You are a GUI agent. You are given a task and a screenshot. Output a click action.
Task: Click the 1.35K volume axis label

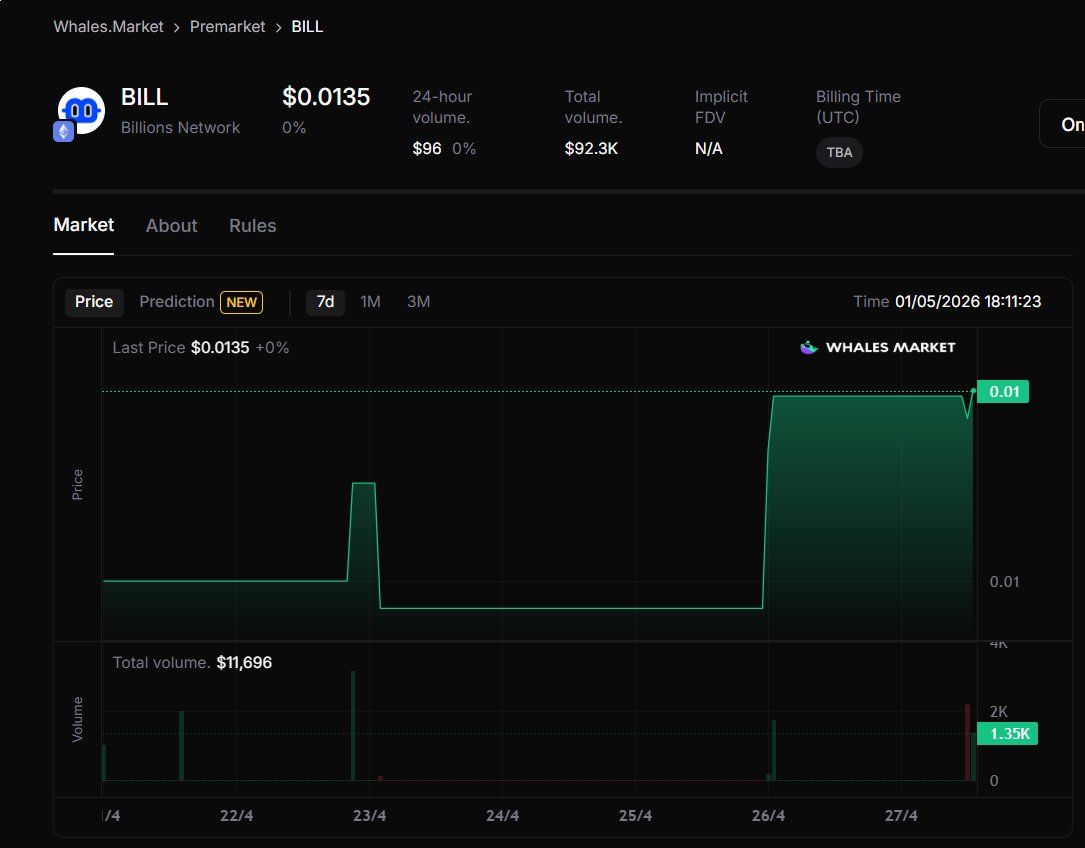coord(1008,734)
